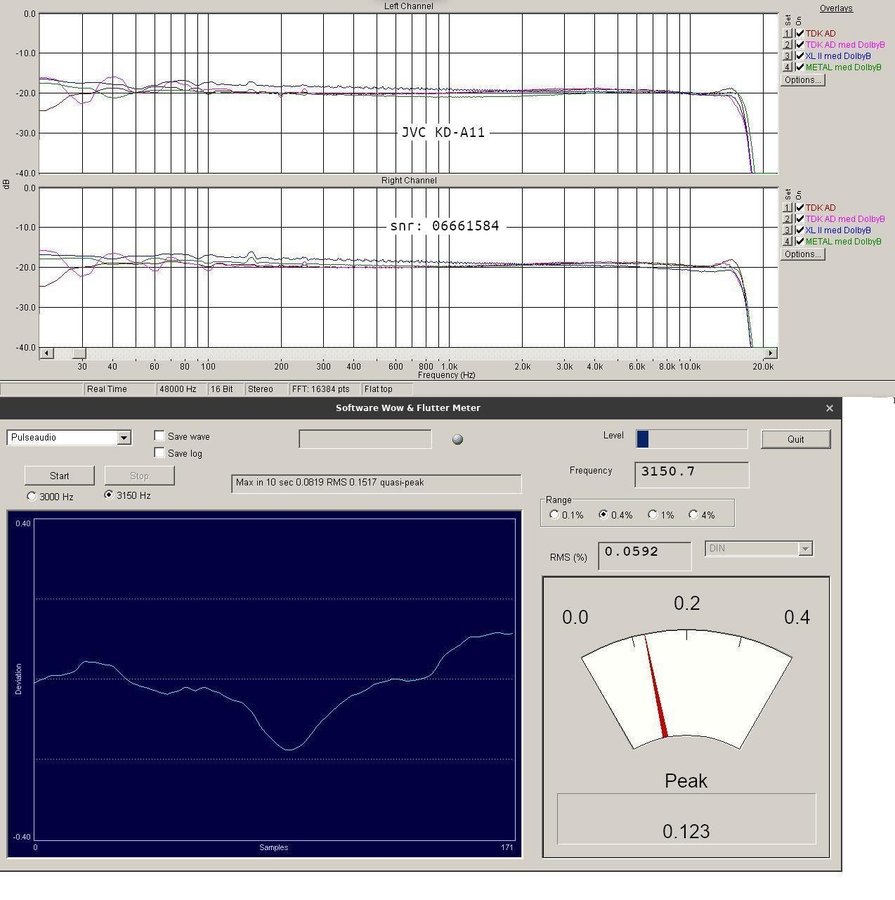Click overlay set 2 button in Right Channel

pyautogui.click(x=787, y=219)
